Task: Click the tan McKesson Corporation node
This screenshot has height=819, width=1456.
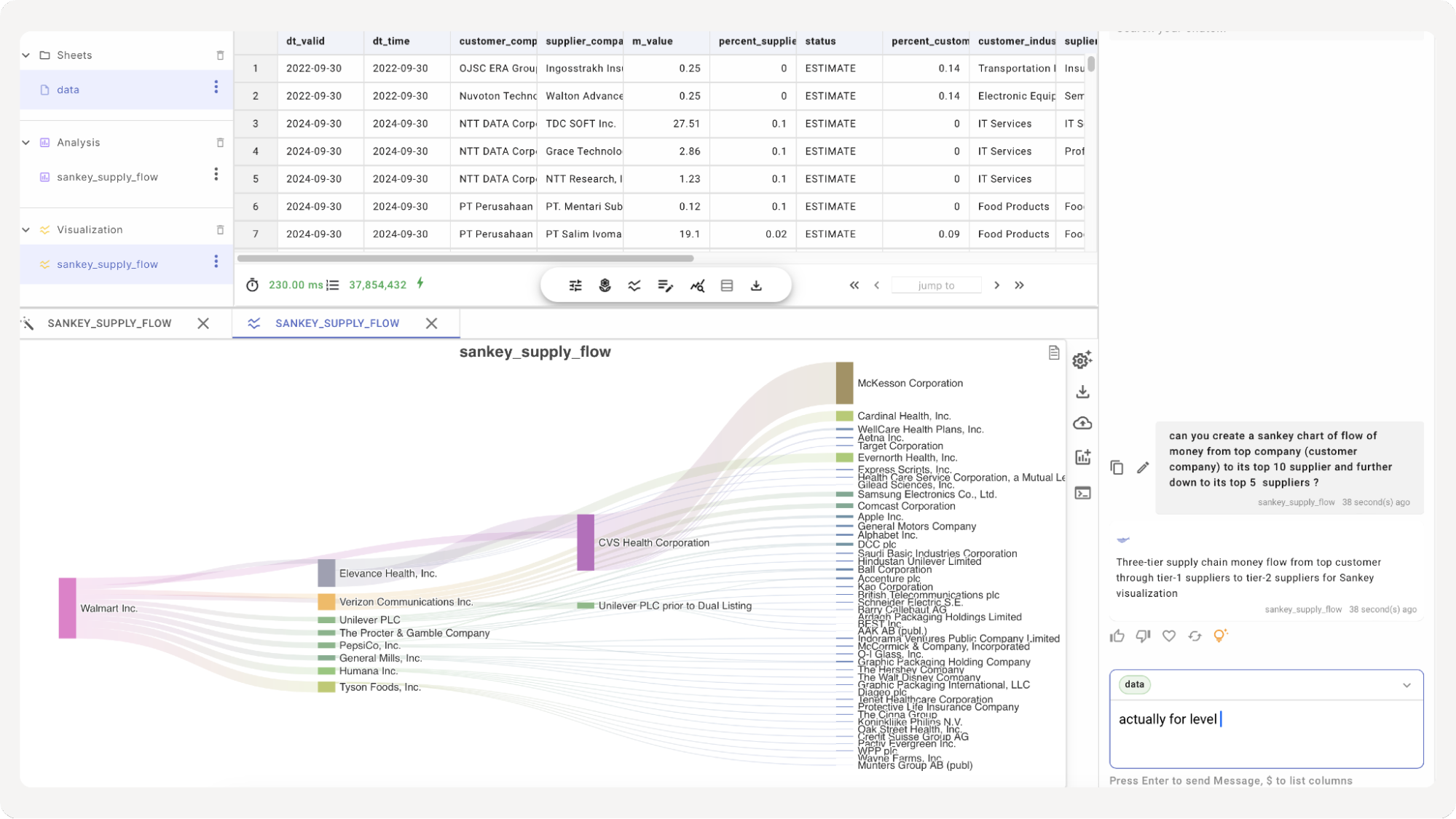Action: pyautogui.click(x=844, y=383)
